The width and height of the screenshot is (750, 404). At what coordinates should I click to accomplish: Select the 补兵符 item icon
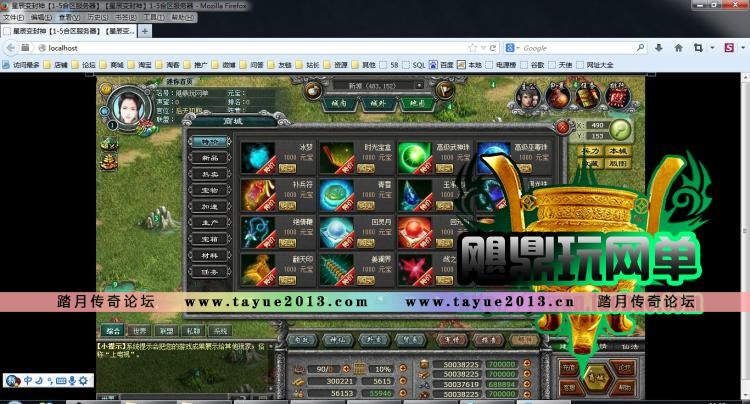pos(258,195)
